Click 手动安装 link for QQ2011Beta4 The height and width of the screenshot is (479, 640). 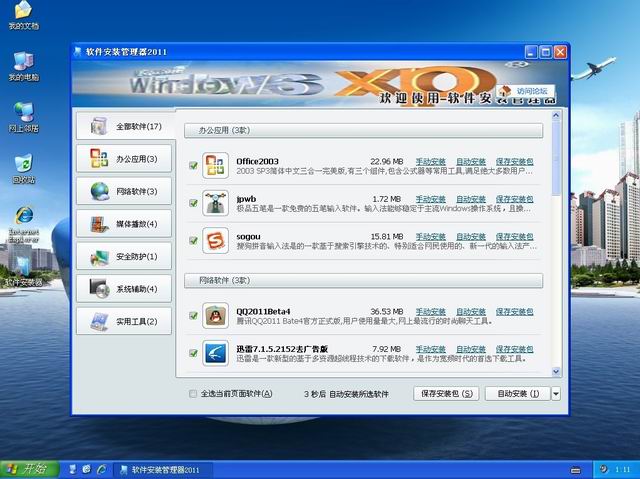click(x=431, y=312)
